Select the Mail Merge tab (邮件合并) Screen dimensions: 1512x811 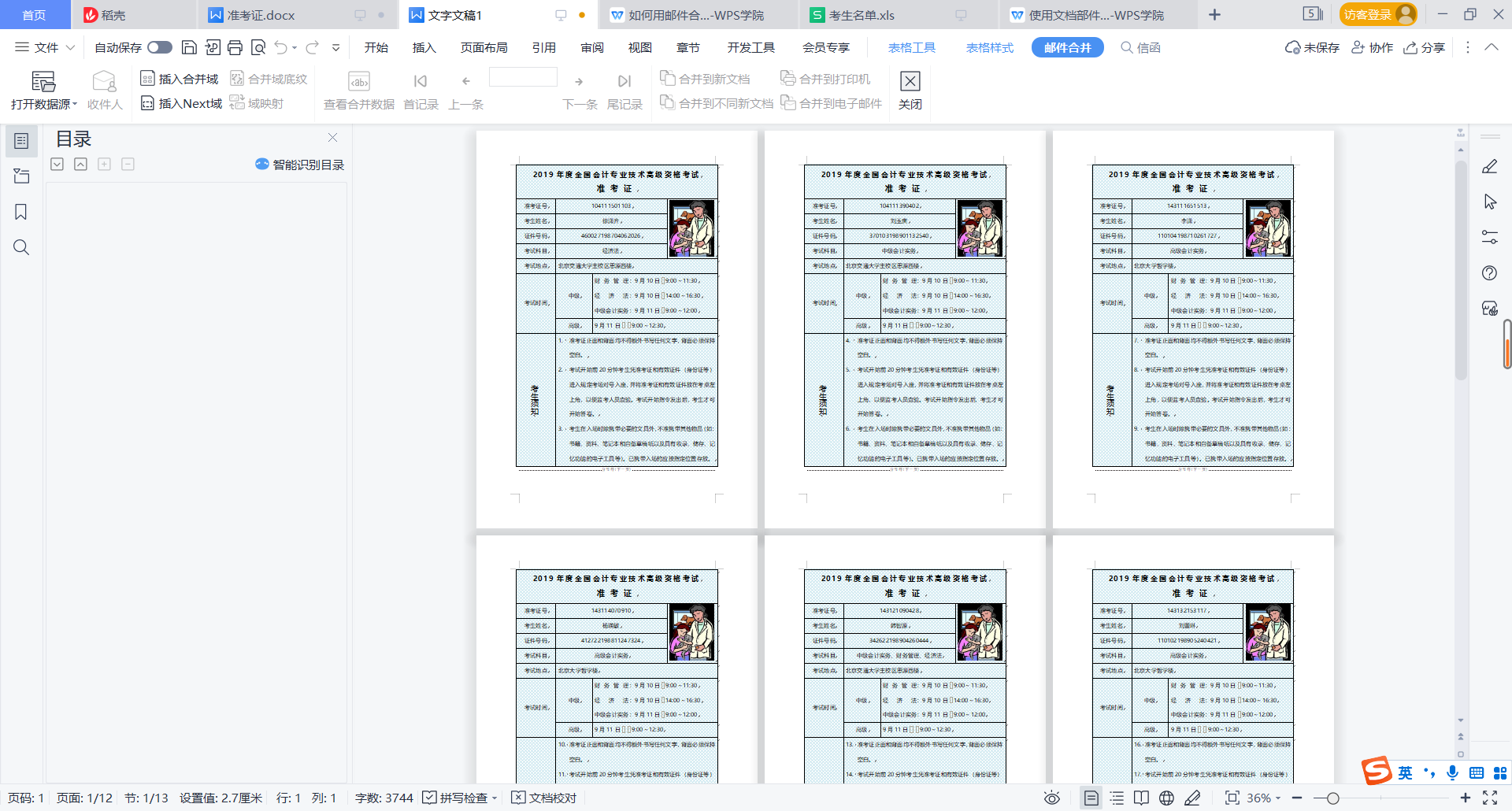[x=1068, y=47]
